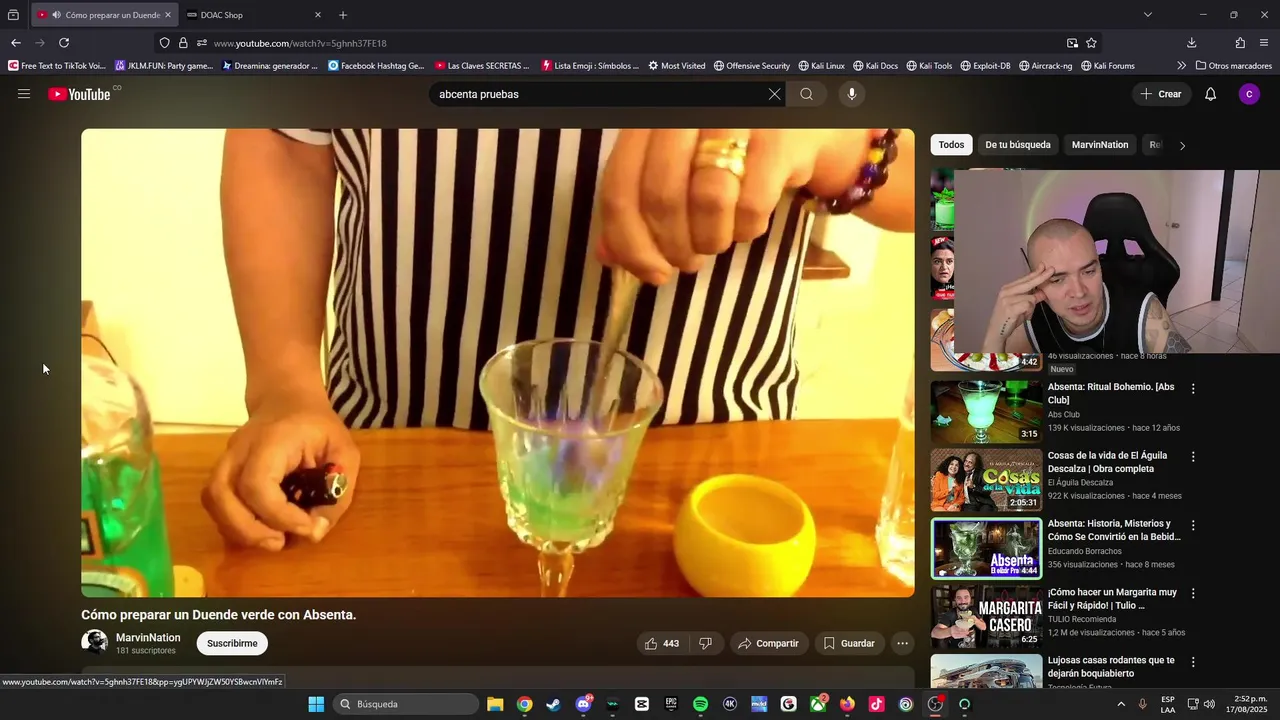
Task: Open options for Absenta: Historia, Misterios video
Action: click(1193, 525)
